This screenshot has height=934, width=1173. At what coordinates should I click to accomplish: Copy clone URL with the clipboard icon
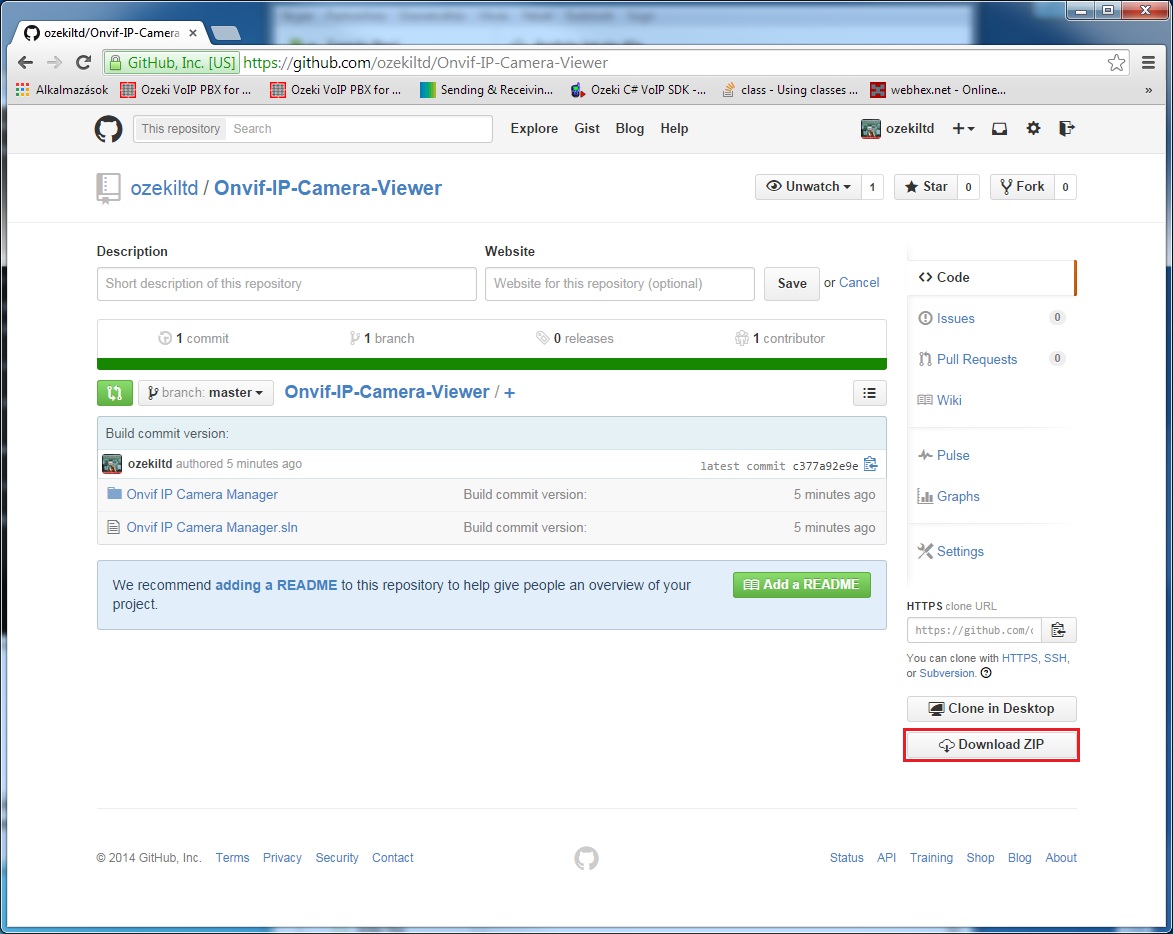click(x=1059, y=630)
